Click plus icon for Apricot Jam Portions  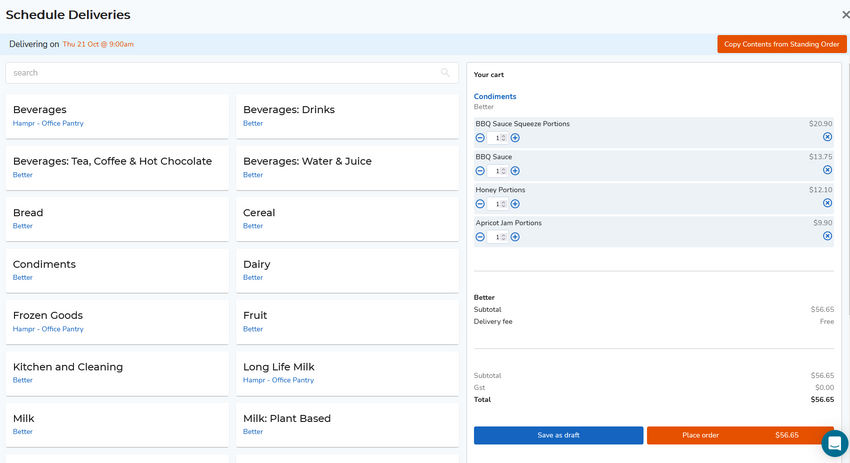point(515,237)
